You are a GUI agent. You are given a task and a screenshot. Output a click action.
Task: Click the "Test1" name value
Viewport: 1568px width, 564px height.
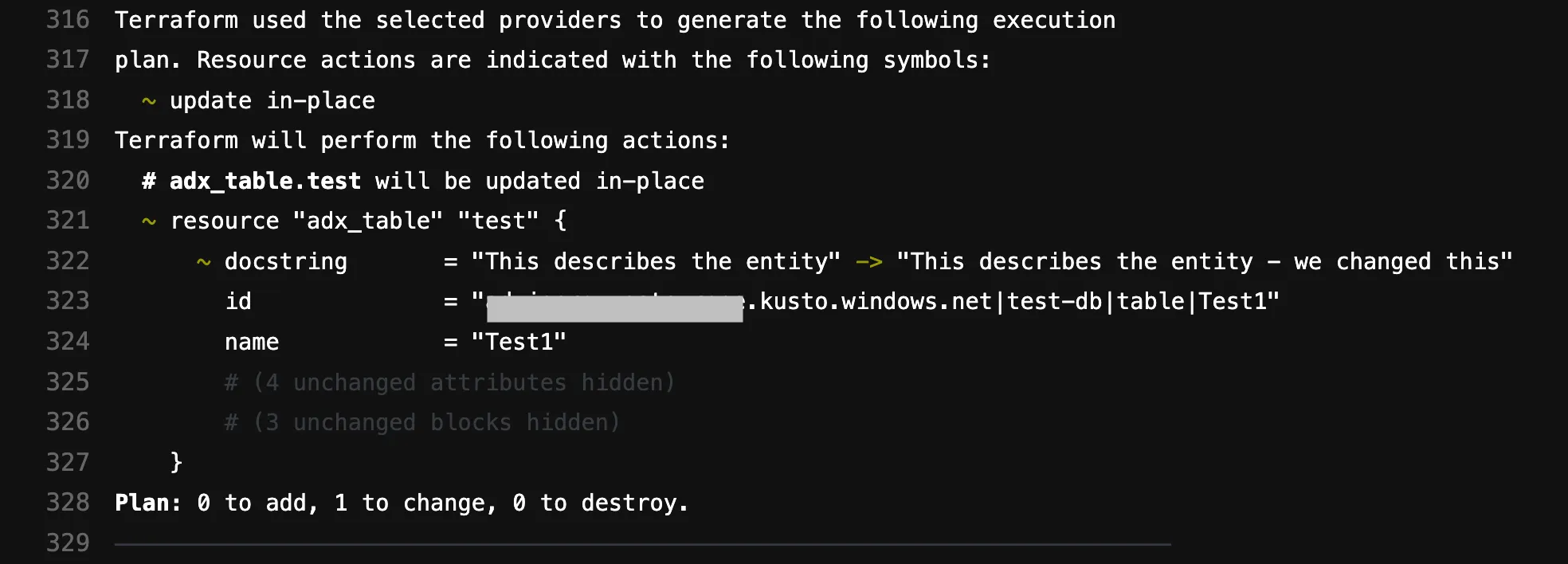(x=519, y=342)
